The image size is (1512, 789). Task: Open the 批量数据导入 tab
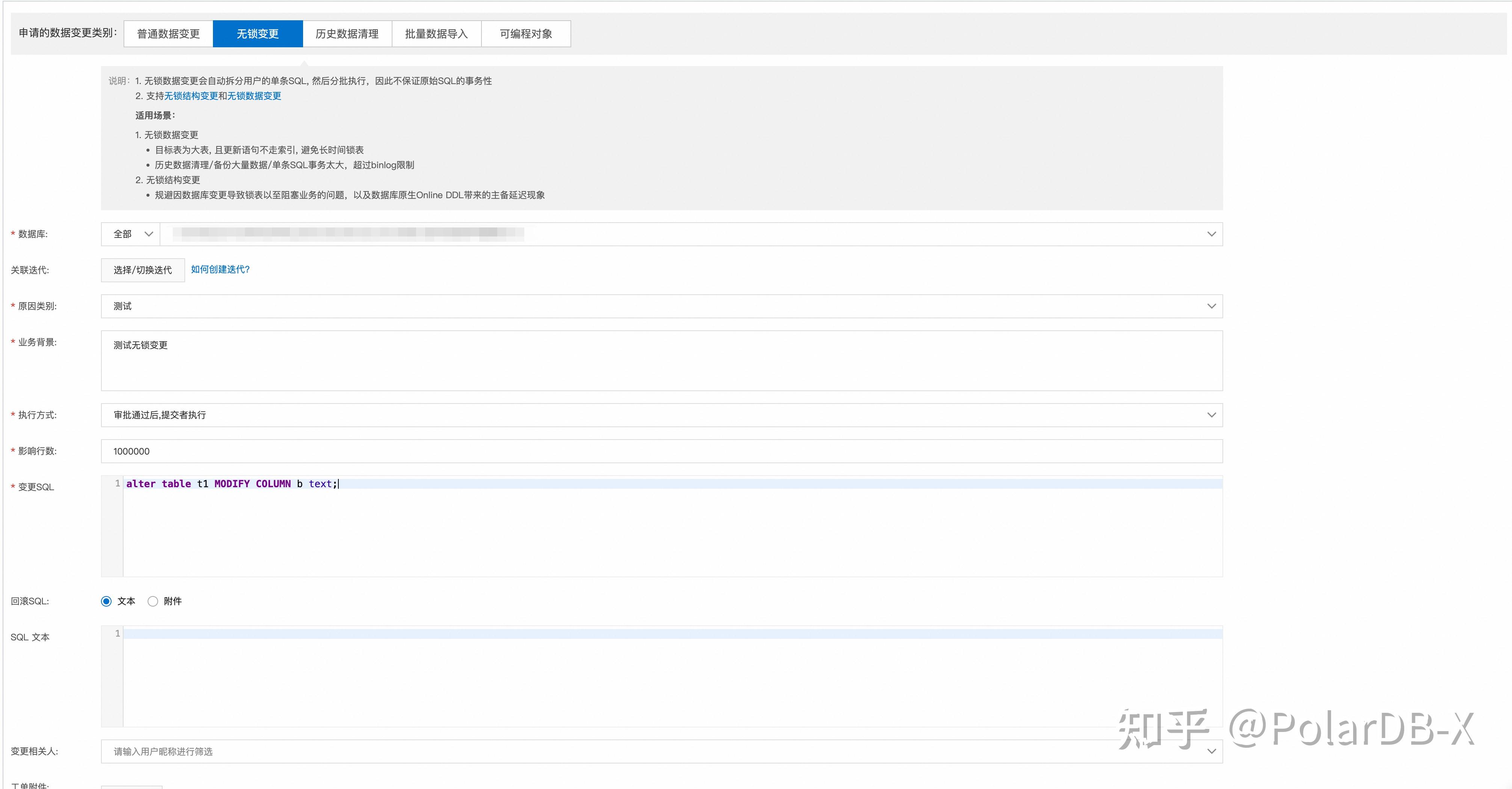pos(436,34)
